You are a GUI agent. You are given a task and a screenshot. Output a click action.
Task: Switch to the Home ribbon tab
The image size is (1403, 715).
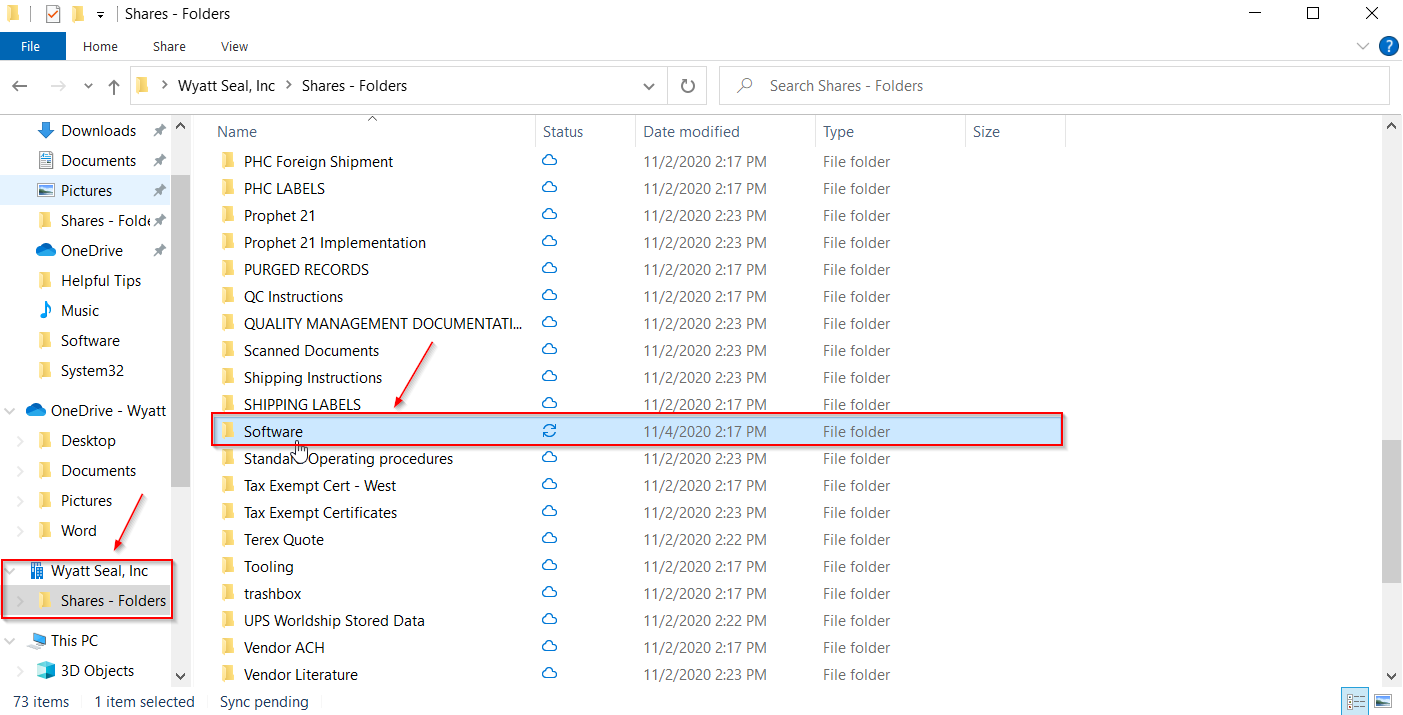click(100, 46)
